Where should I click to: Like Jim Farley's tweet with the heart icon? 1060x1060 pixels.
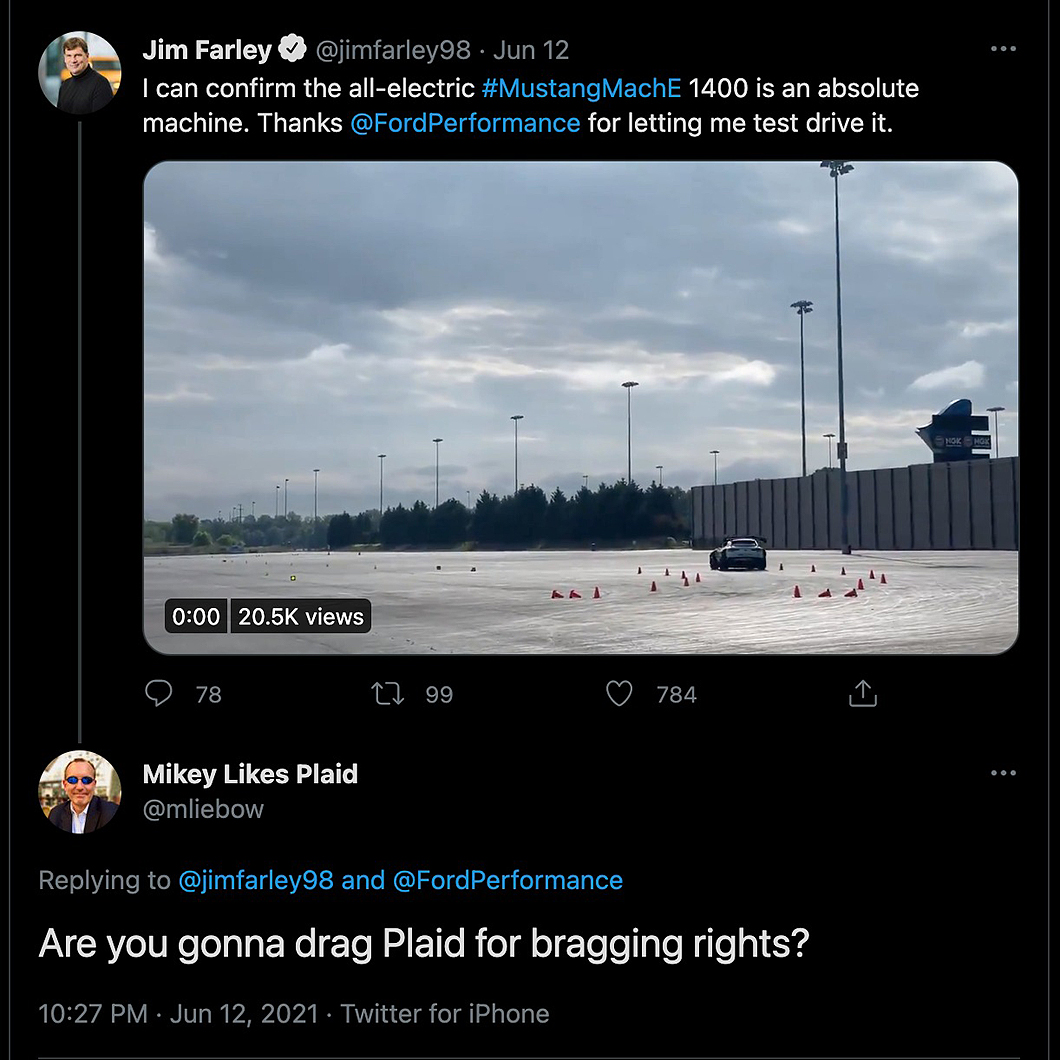point(619,694)
